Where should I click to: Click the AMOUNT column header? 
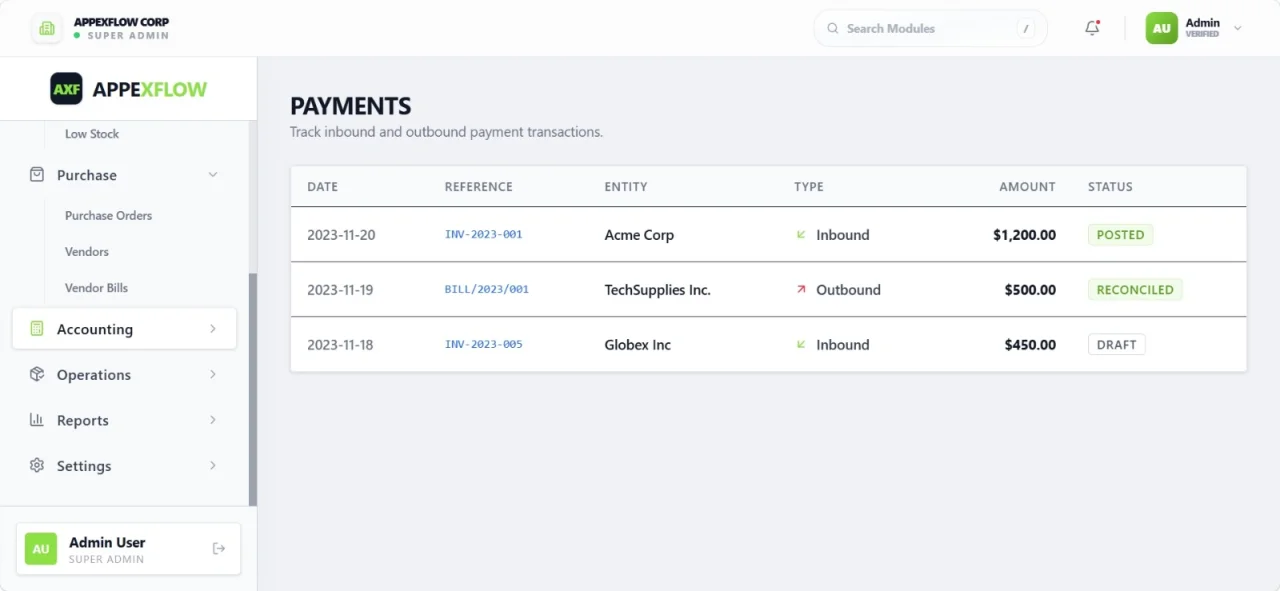[x=1027, y=187]
